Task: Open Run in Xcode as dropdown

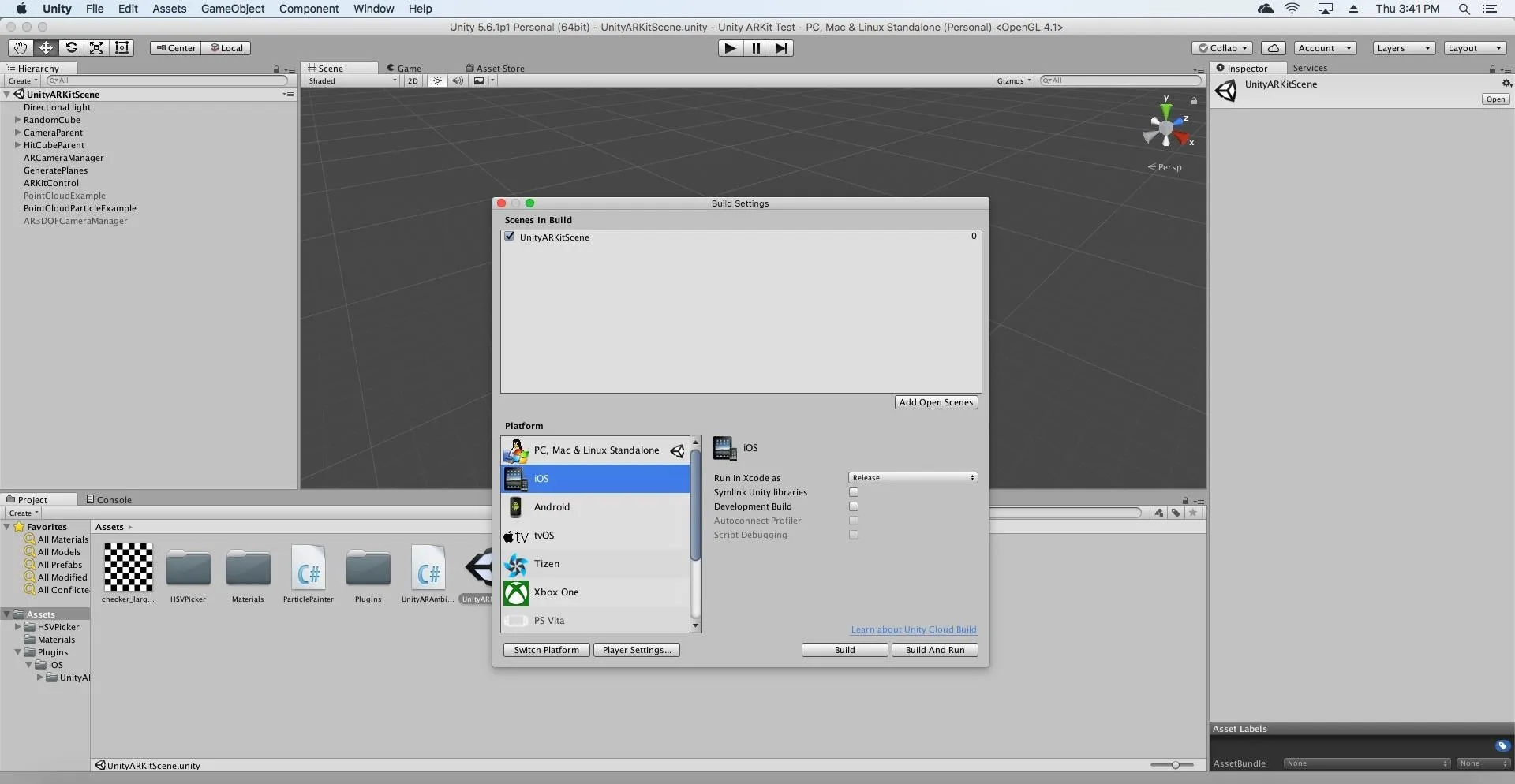Action: 913,478
